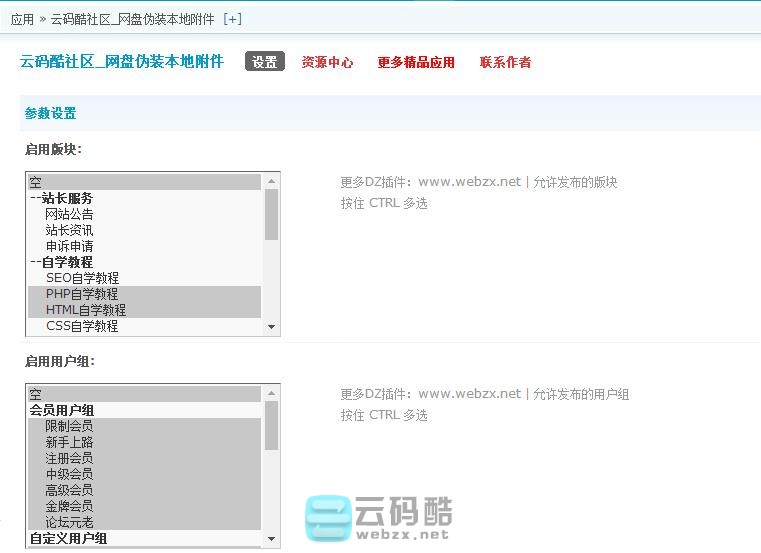Click the 应用 breadcrumb link
Viewport: 761px width, 553px height.
(22, 19)
